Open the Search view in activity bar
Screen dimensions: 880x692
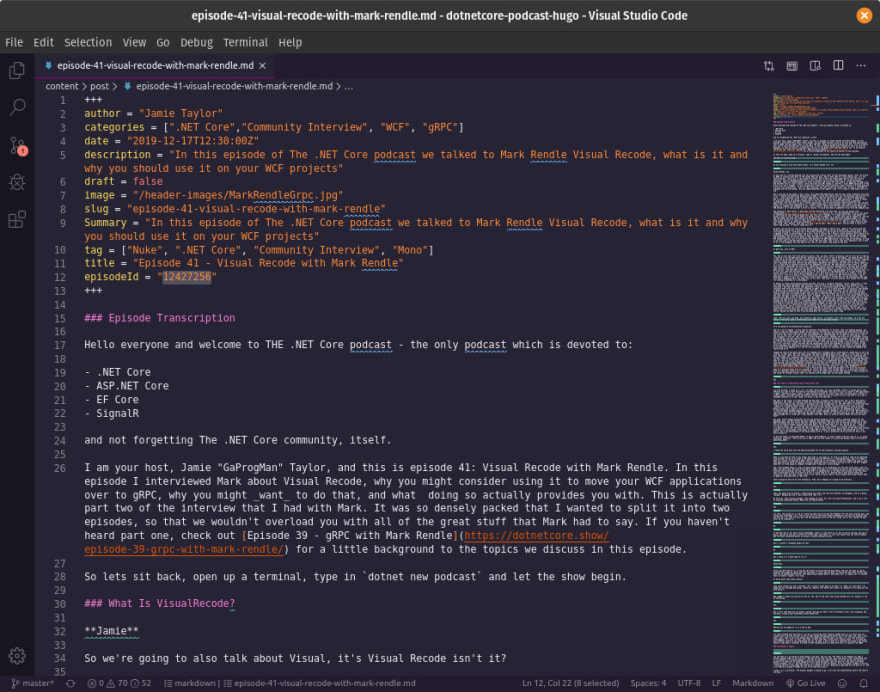(x=17, y=107)
